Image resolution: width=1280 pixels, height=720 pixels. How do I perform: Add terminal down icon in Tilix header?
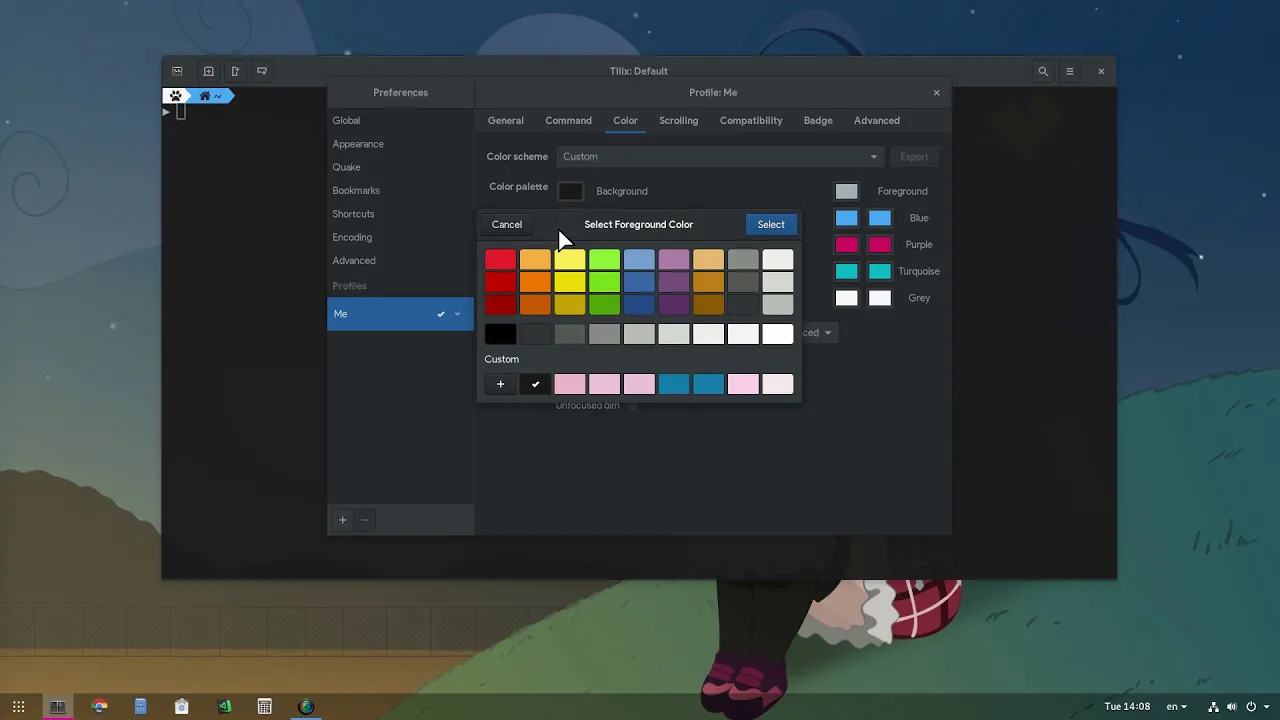[262, 71]
